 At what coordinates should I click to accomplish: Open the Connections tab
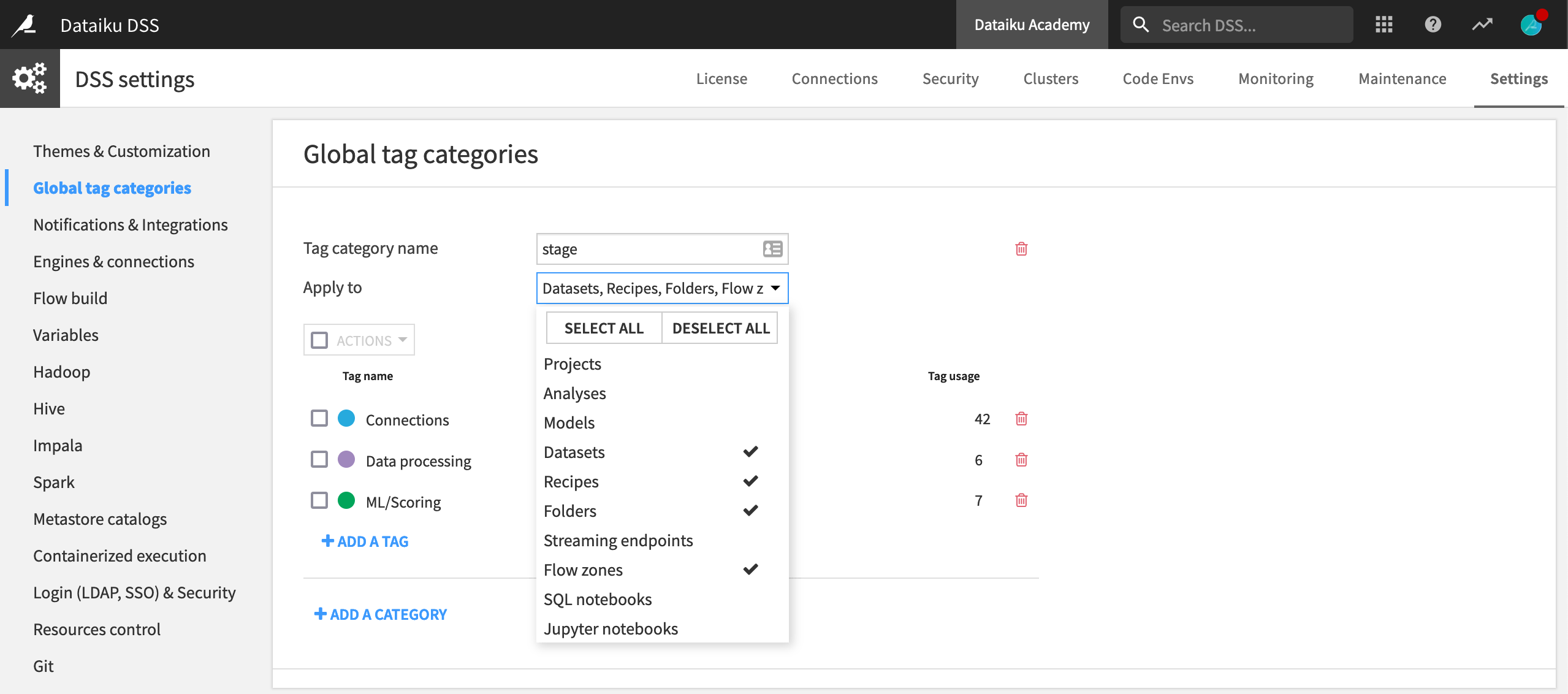click(x=834, y=78)
